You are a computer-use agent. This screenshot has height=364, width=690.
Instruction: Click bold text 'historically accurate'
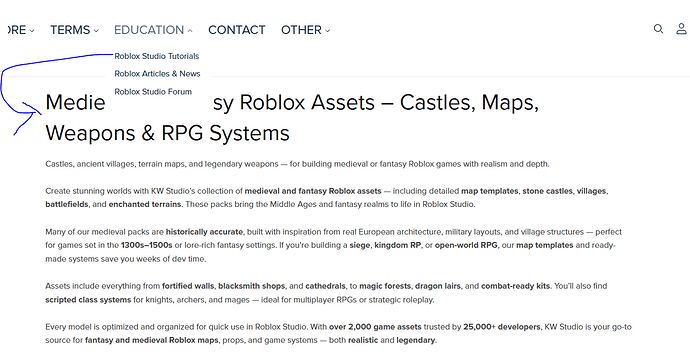(204, 232)
